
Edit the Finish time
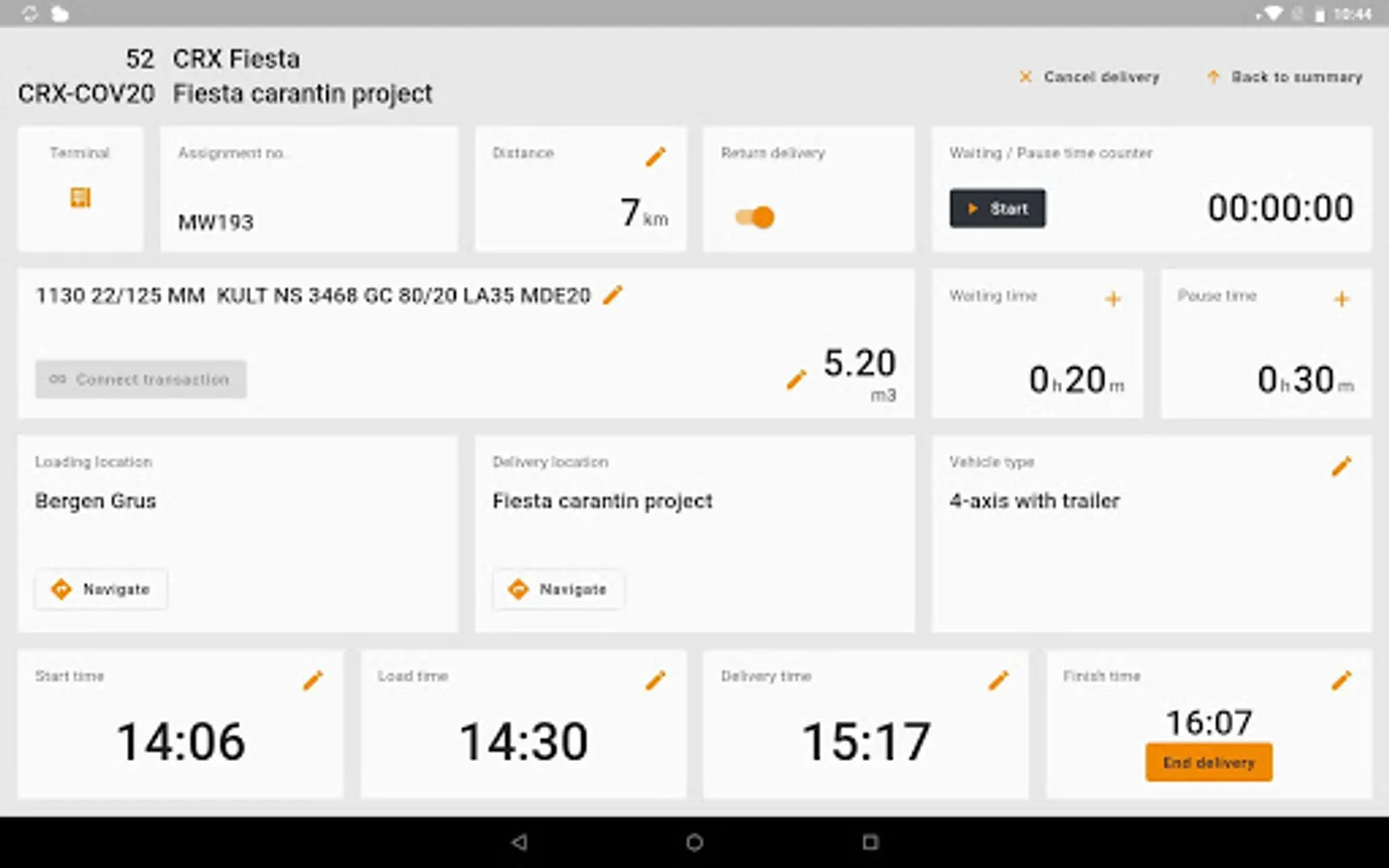pyautogui.click(x=1342, y=680)
